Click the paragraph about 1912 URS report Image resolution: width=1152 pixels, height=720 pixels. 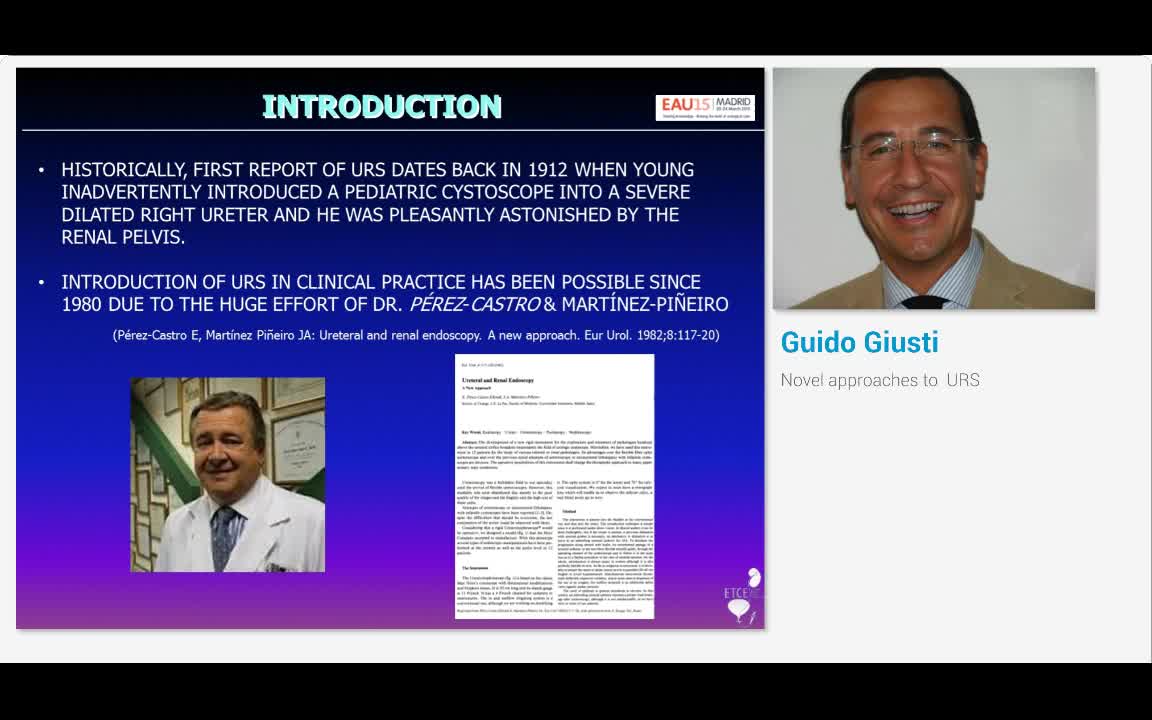[377, 203]
